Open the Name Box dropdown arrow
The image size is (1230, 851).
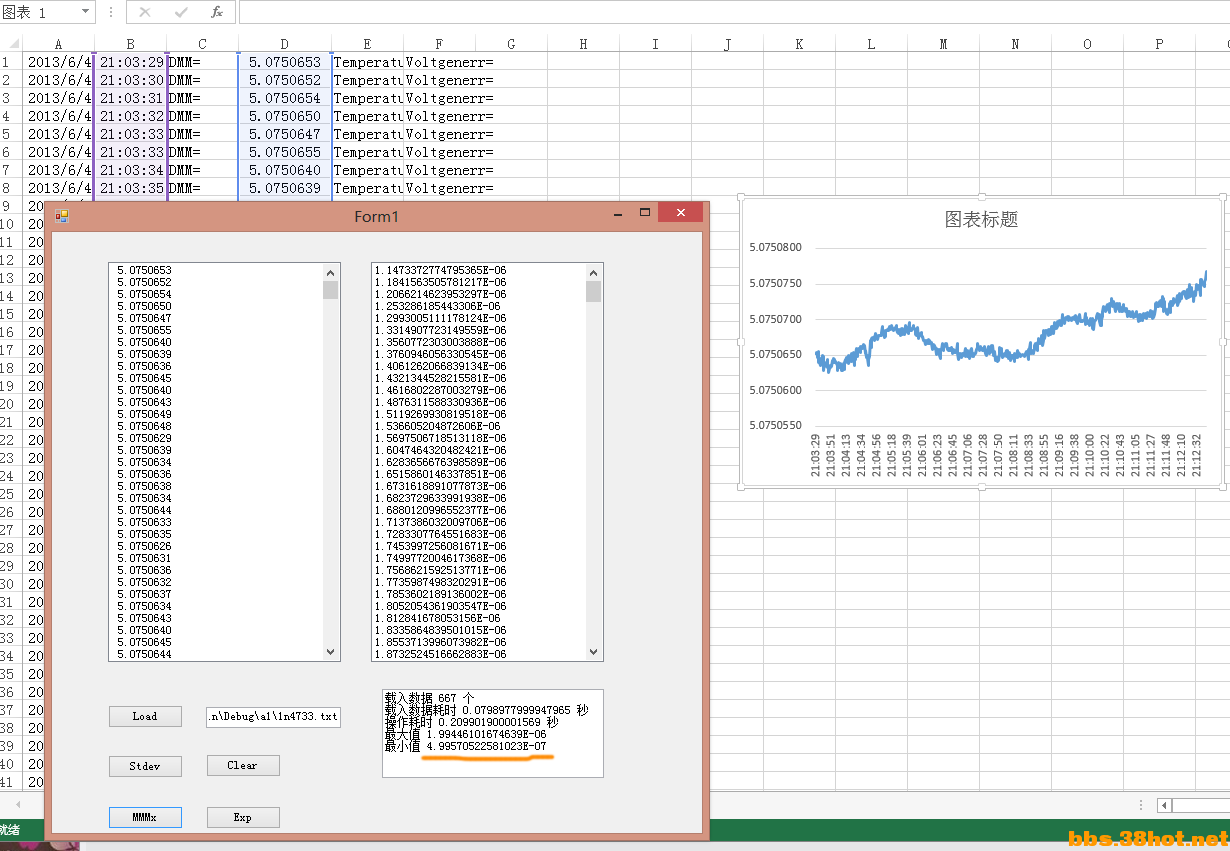click(85, 12)
